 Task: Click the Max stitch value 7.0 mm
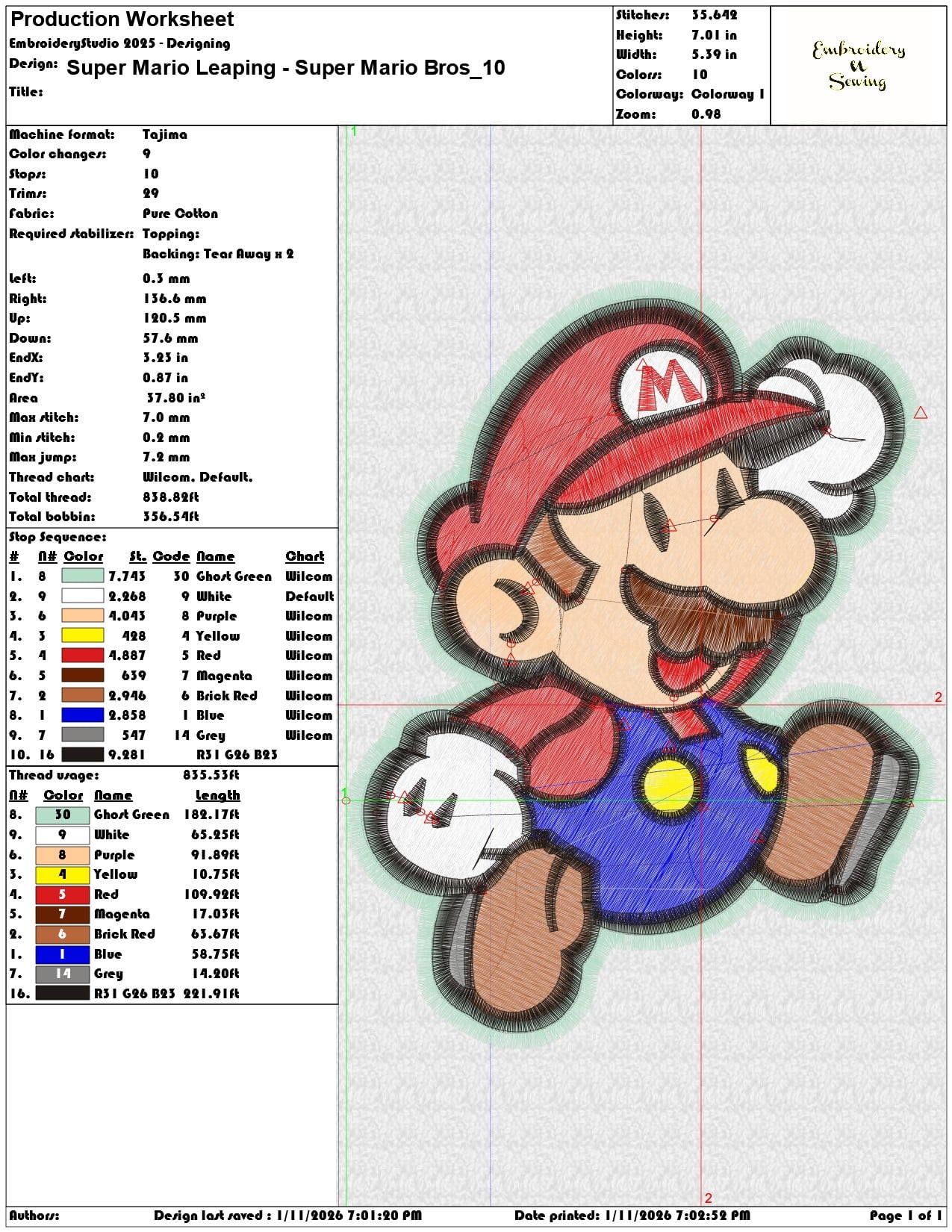tap(167, 417)
